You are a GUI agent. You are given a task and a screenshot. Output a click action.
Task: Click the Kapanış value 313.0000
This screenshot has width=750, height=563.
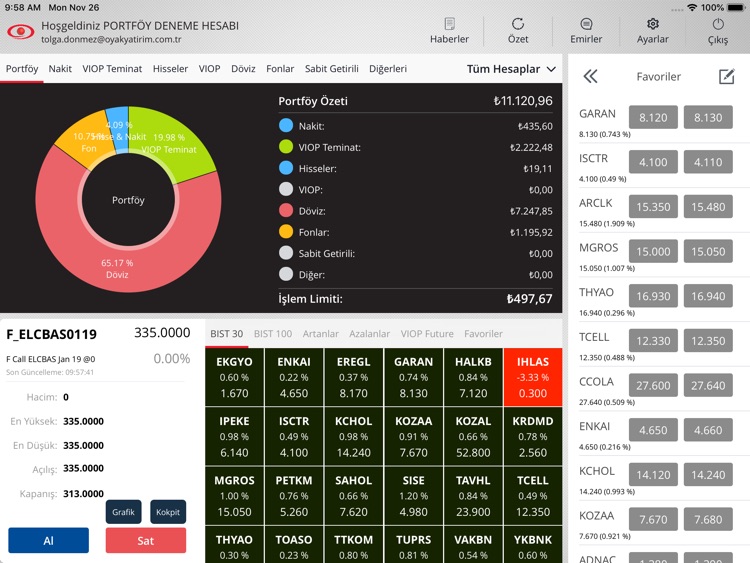pyautogui.click(x=83, y=494)
